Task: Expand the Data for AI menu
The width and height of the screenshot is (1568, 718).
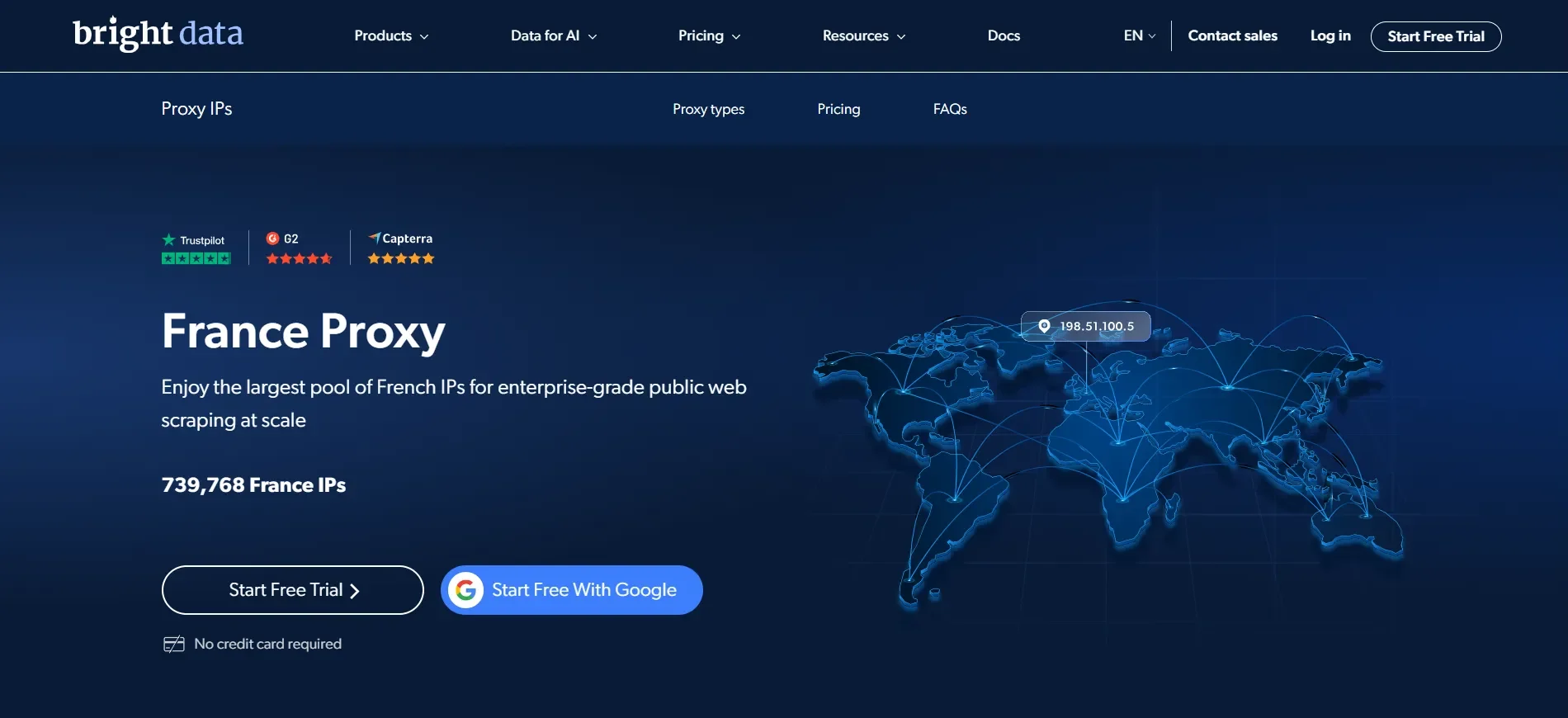Action: (554, 35)
